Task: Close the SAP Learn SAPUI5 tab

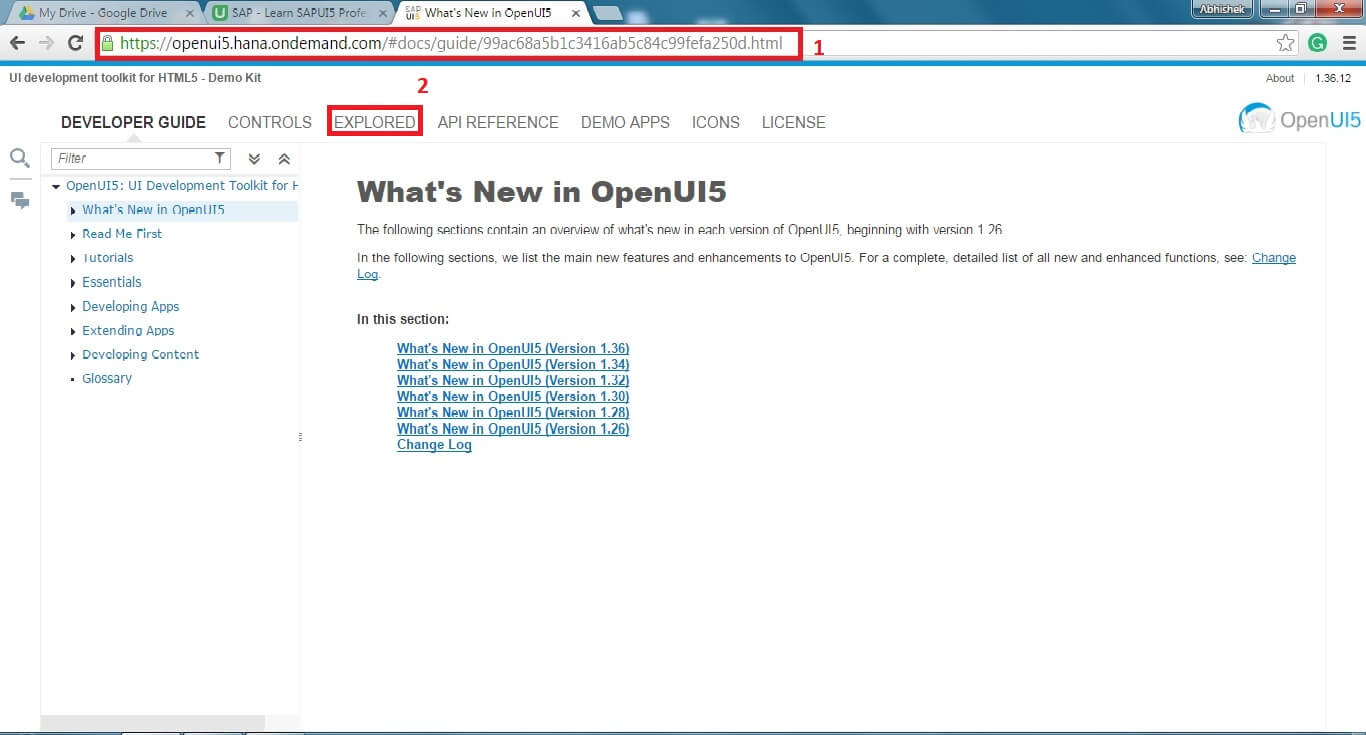Action: click(383, 14)
